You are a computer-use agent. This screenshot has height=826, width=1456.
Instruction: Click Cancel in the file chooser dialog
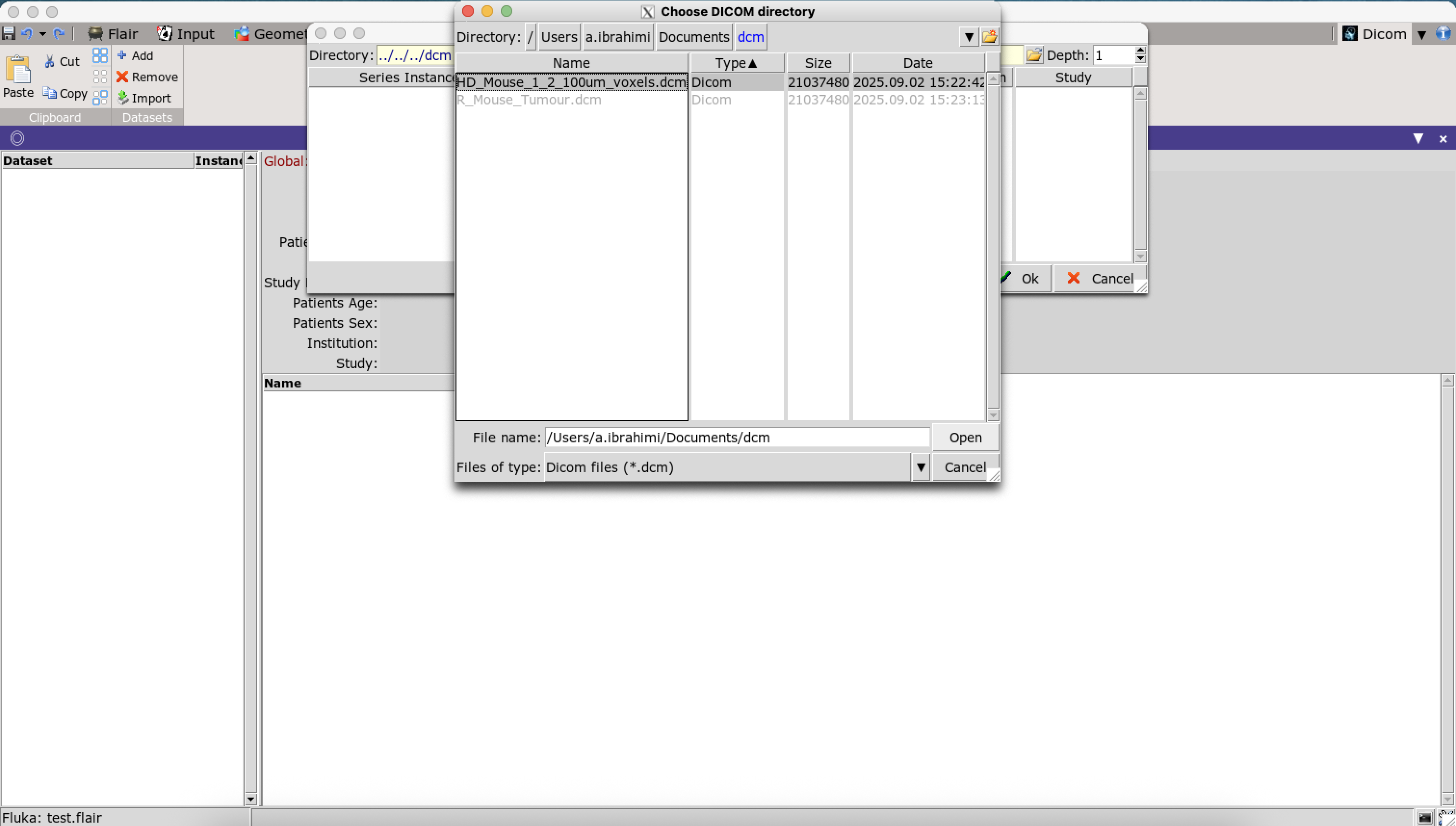964,467
